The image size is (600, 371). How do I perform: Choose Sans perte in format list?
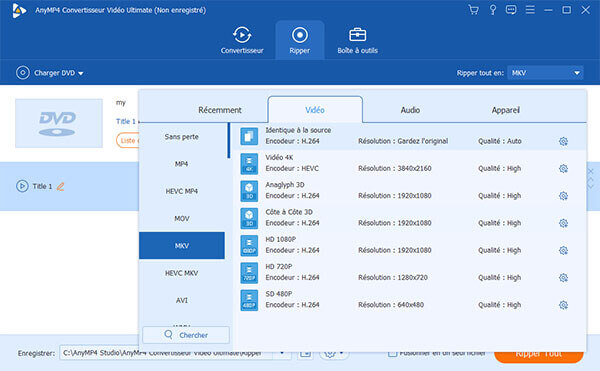click(182, 137)
